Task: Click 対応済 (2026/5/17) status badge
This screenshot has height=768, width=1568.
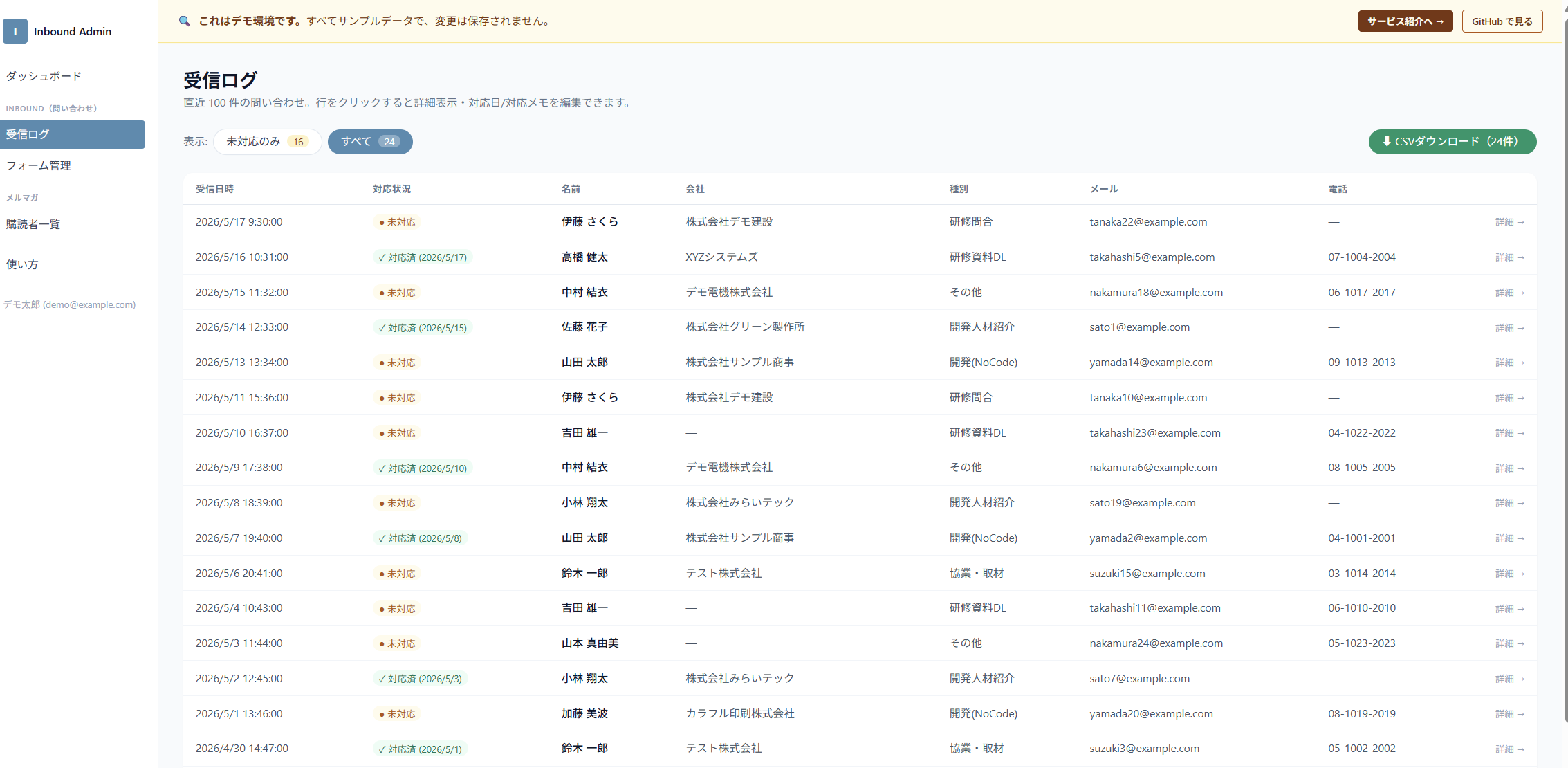Action: (423, 257)
